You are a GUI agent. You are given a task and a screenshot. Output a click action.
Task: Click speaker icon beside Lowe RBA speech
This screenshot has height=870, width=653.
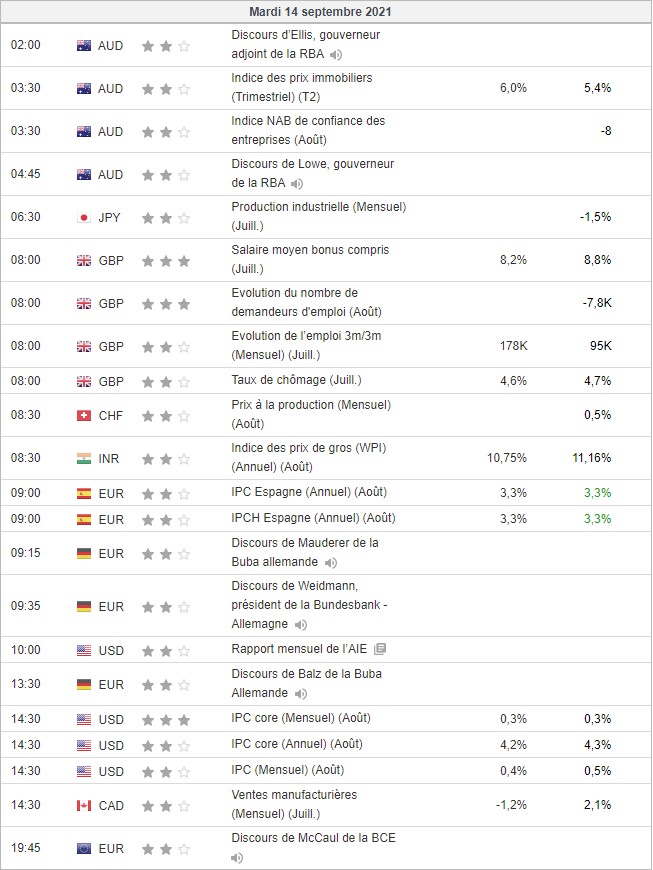click(x=297, y=183)
